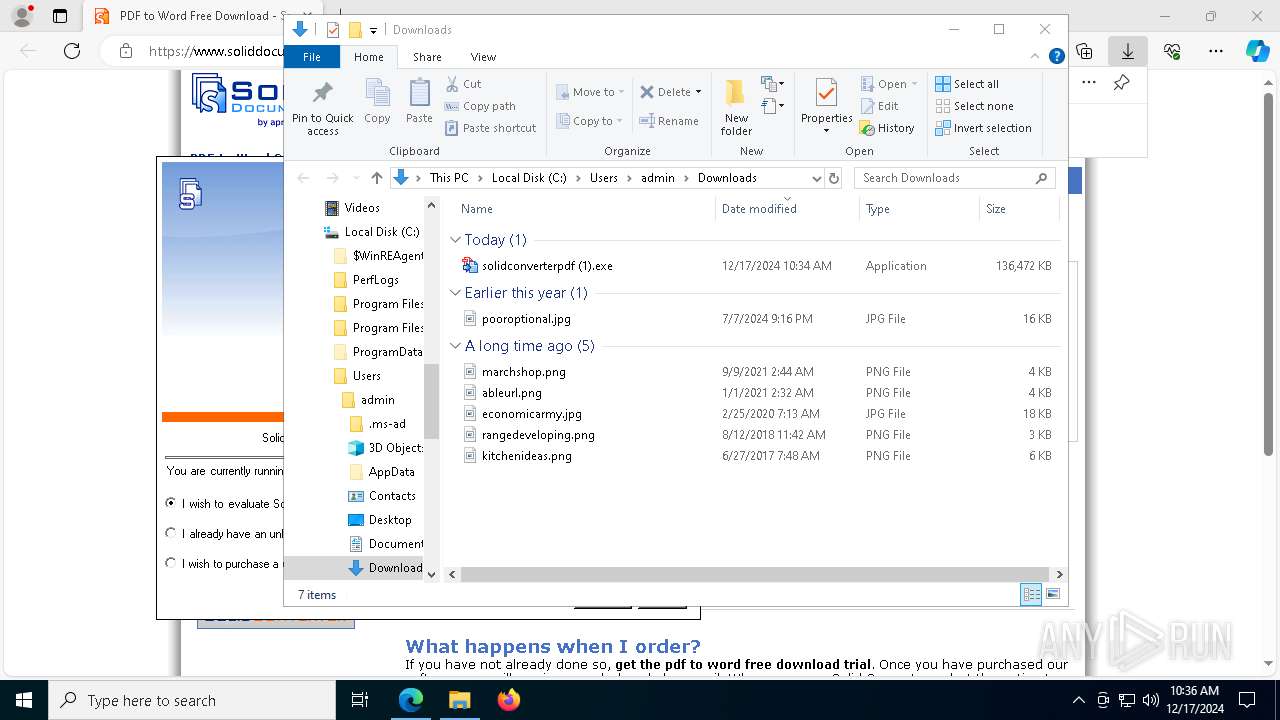The height and width of the screenshot is (720, 1280).
Task: Click Invert selection in ribbon
Action: 983,128
